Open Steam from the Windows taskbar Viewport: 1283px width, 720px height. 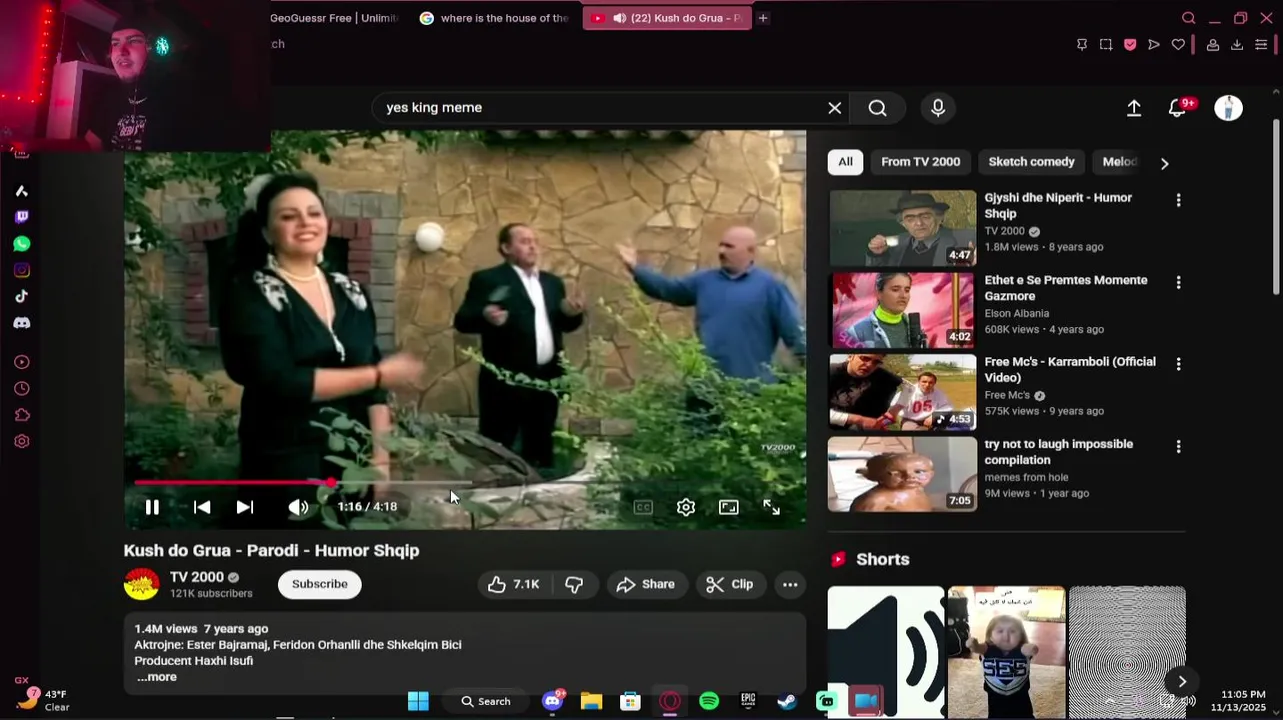tap(788, 701)
